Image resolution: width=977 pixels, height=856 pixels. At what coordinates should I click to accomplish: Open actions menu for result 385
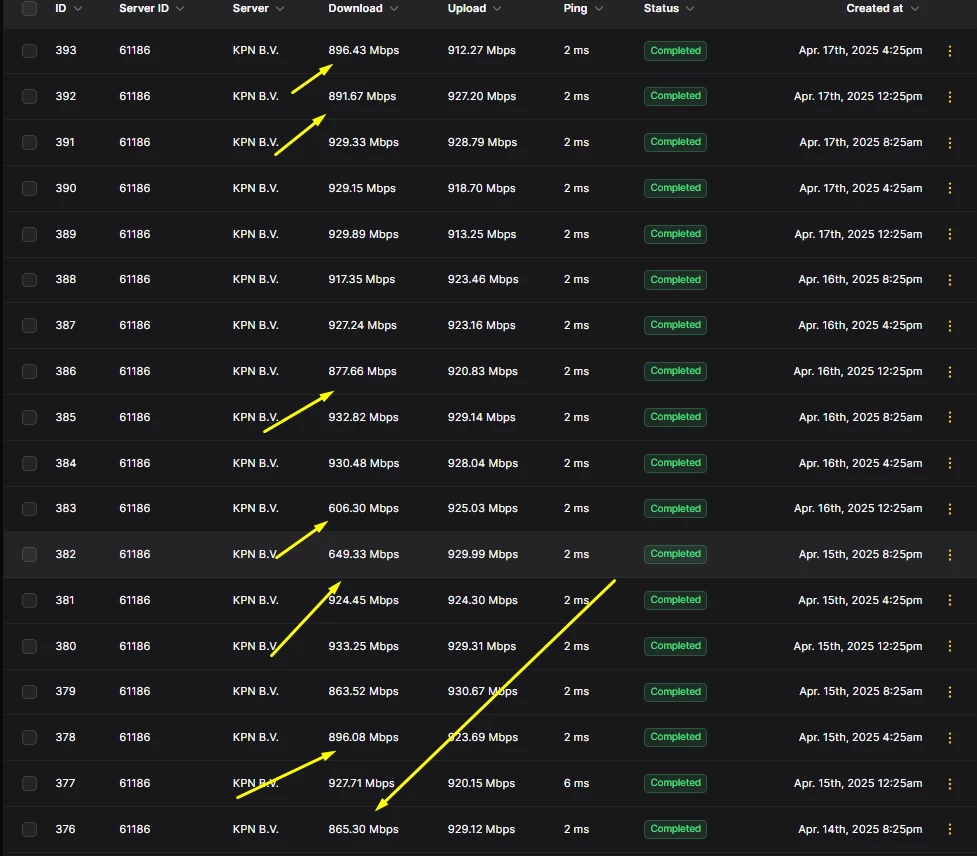950,417
